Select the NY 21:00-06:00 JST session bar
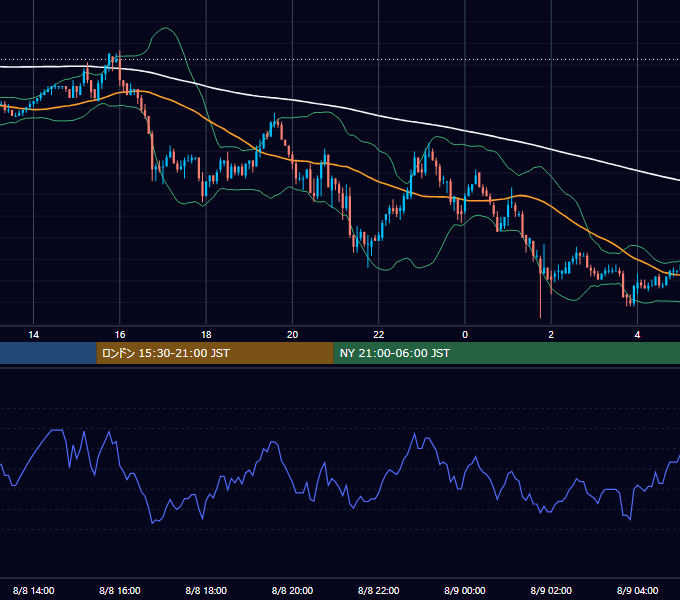Image resolution: width=680 pixels, height=600 pixels. [x=507, y=353]
